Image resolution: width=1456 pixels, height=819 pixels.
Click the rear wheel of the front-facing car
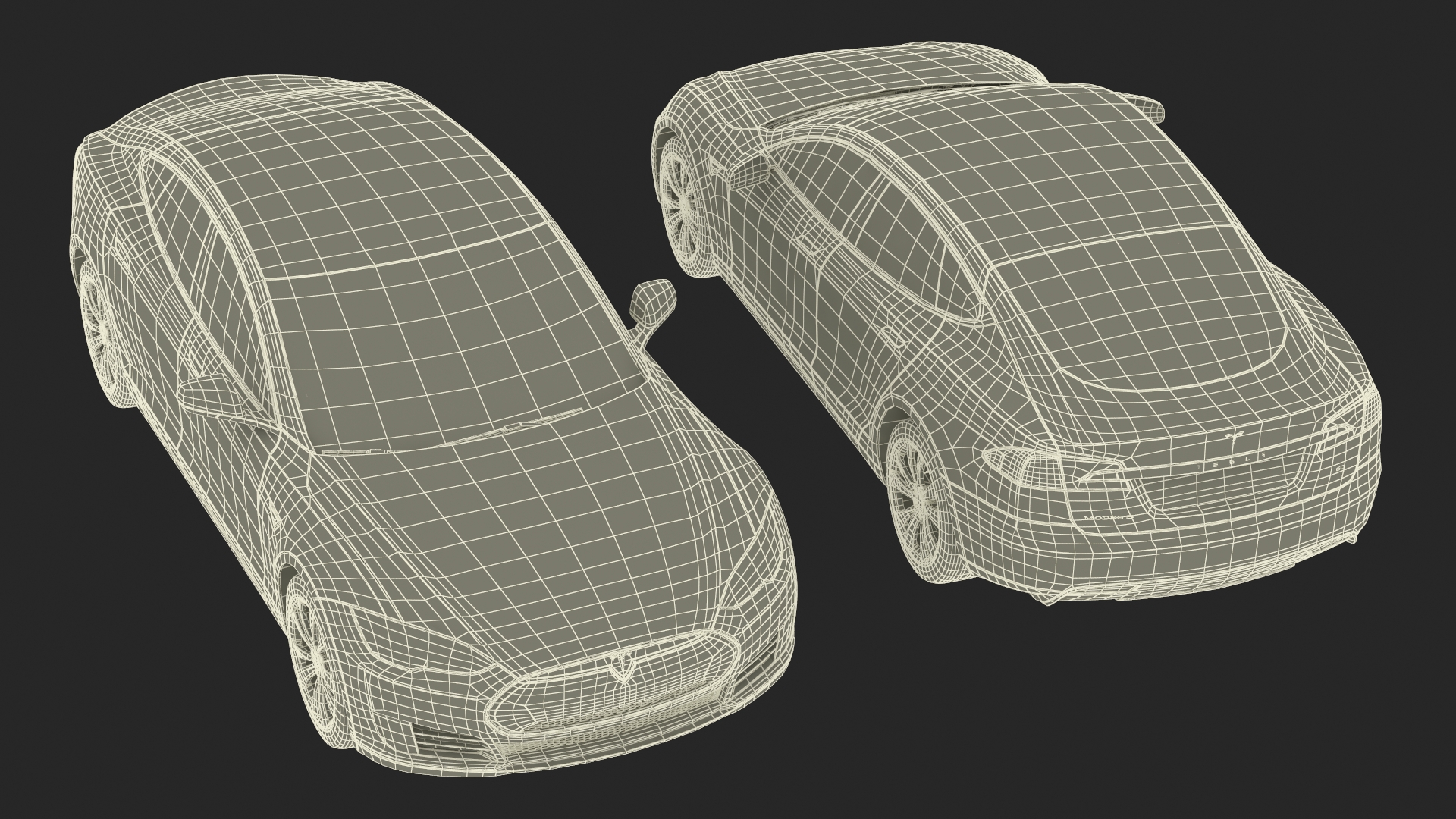coord(100,328)
